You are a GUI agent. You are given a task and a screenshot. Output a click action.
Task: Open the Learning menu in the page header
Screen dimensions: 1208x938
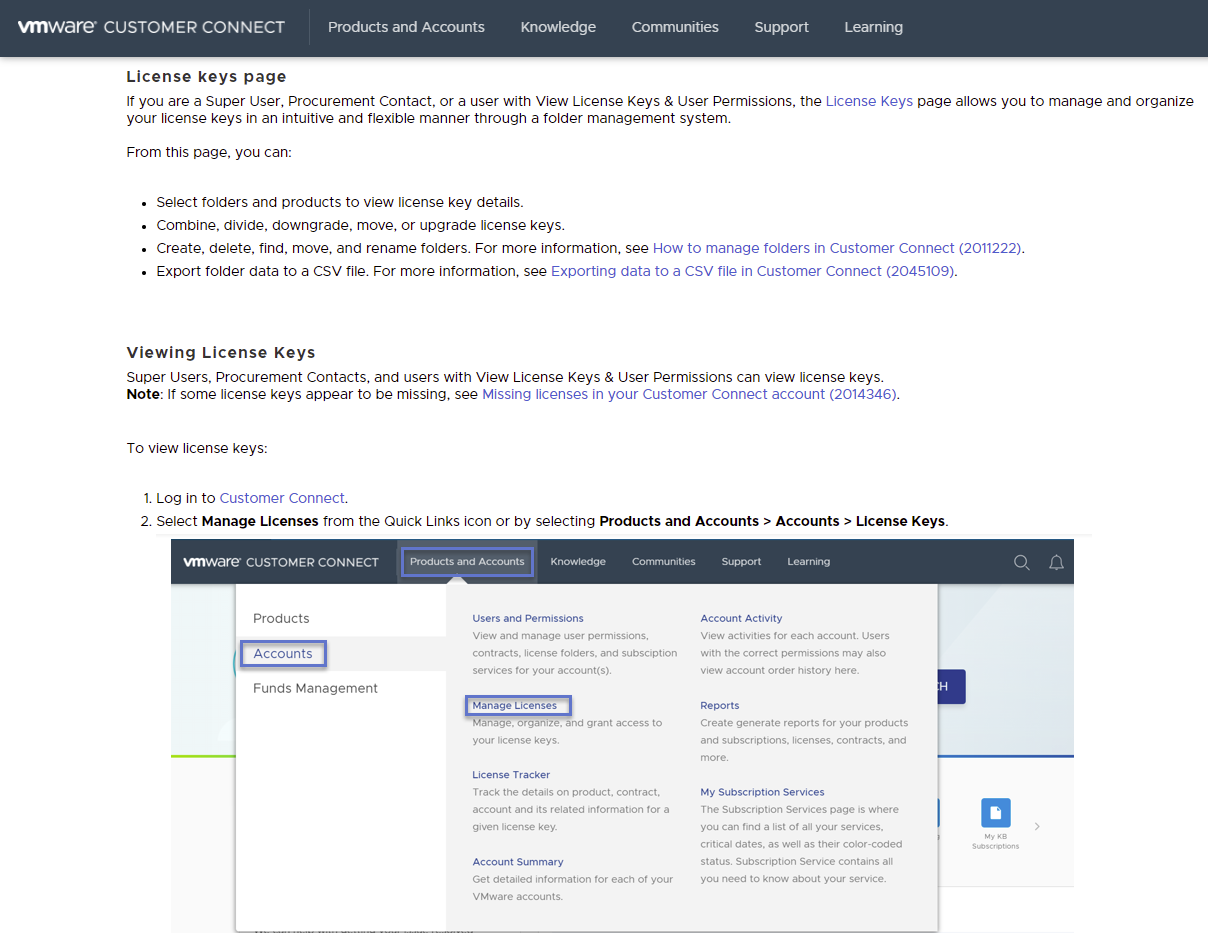[873, 27]
